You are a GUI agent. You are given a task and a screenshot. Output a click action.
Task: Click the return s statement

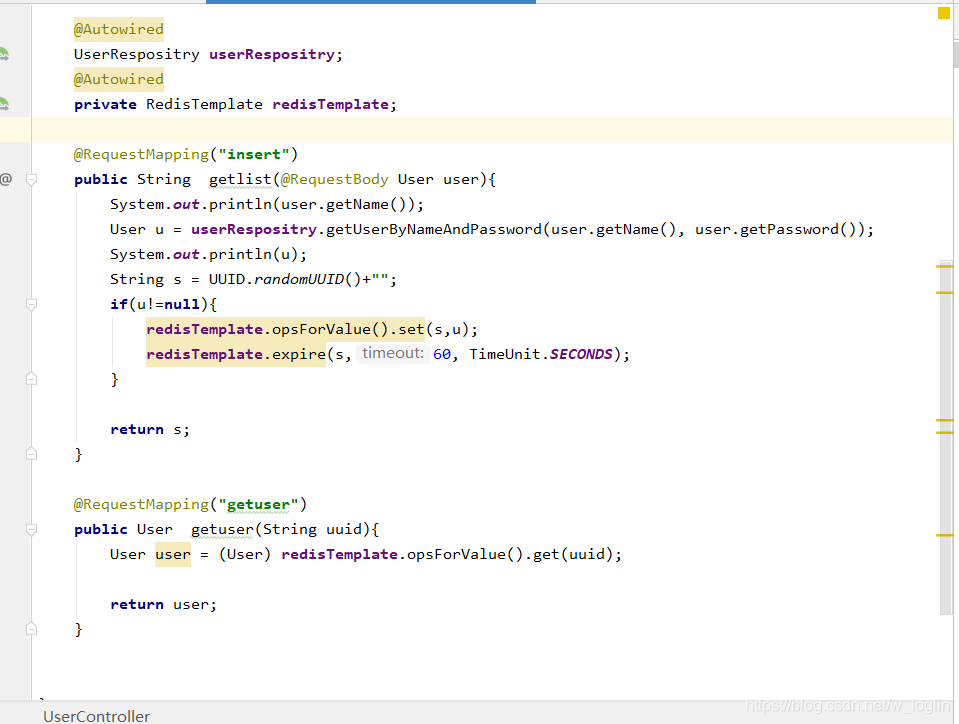pyautogui.click(x=150, y=429)
